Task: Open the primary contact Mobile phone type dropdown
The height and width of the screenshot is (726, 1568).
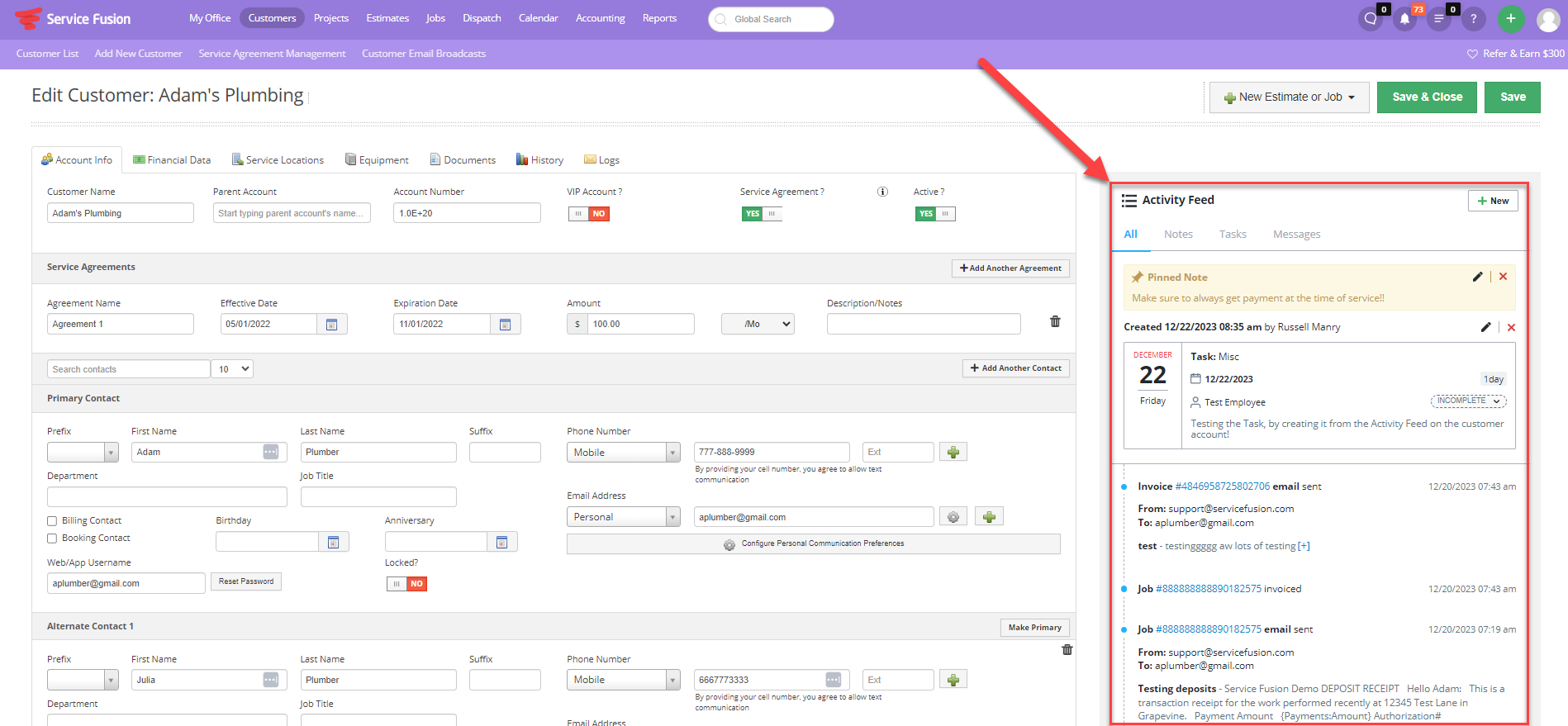Action: pos(624,453)
